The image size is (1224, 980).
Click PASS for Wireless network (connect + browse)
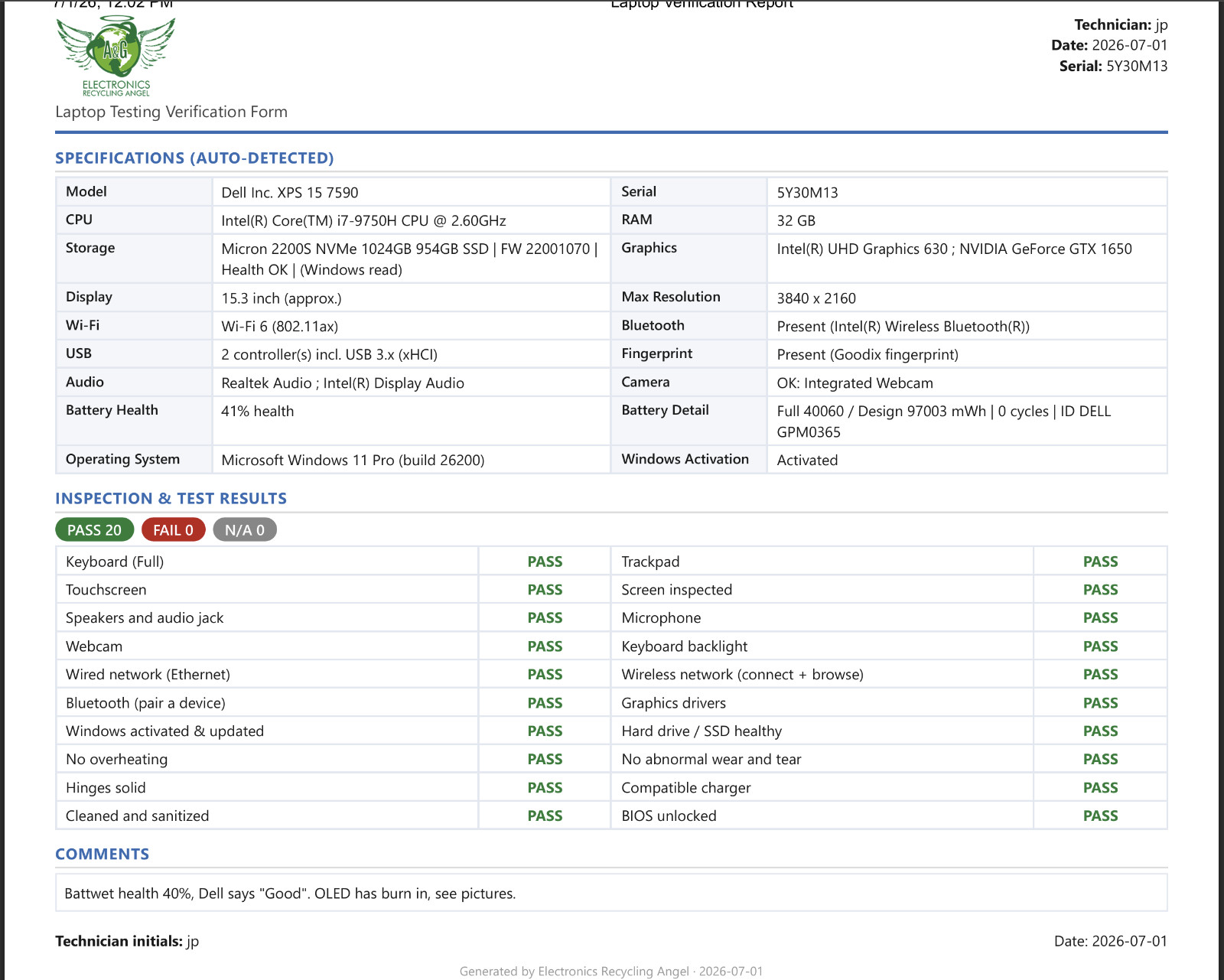[1101, 675]
